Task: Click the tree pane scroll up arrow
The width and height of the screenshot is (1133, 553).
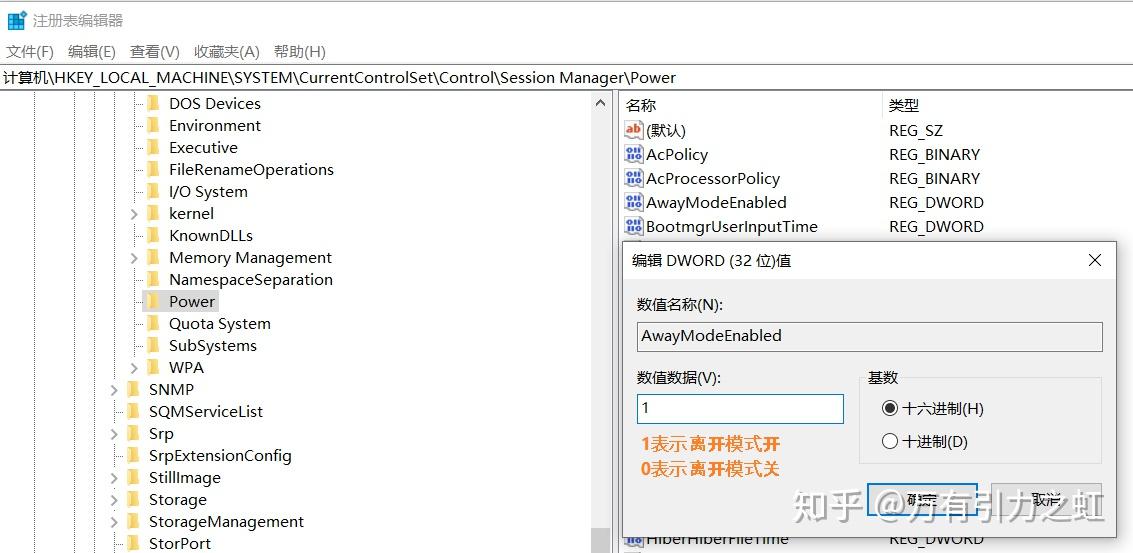Action: pos(600,103)
